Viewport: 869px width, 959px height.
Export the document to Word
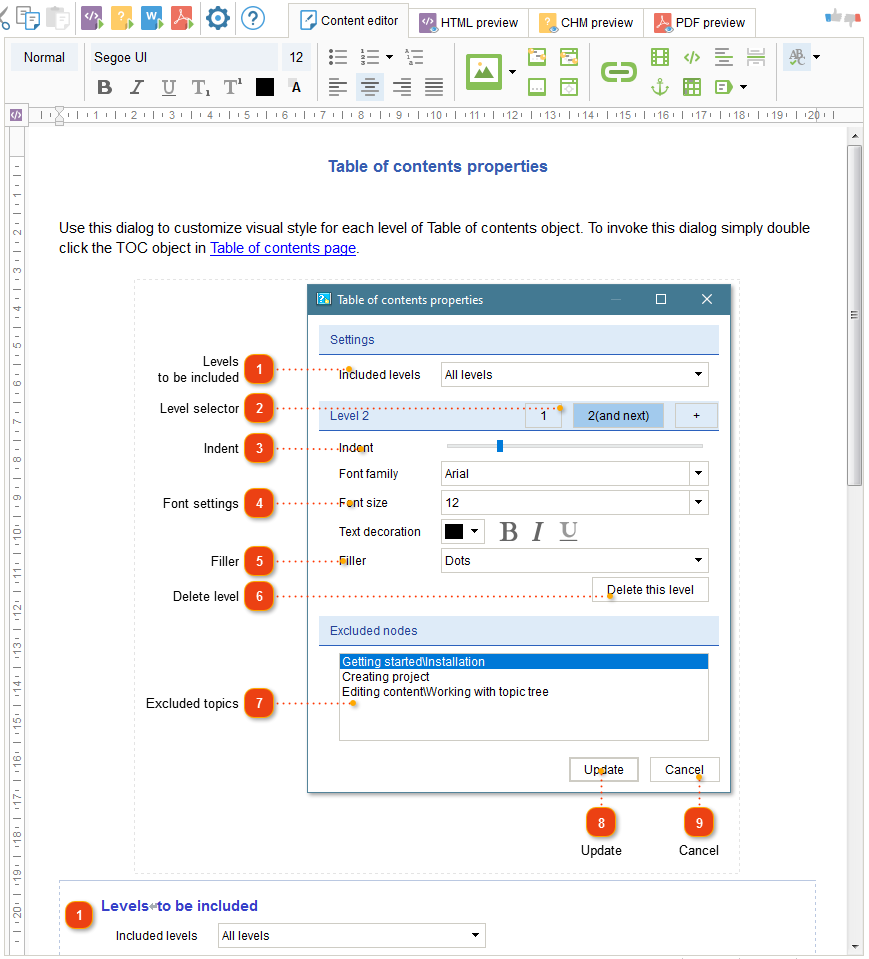click(x=152, y=18)
